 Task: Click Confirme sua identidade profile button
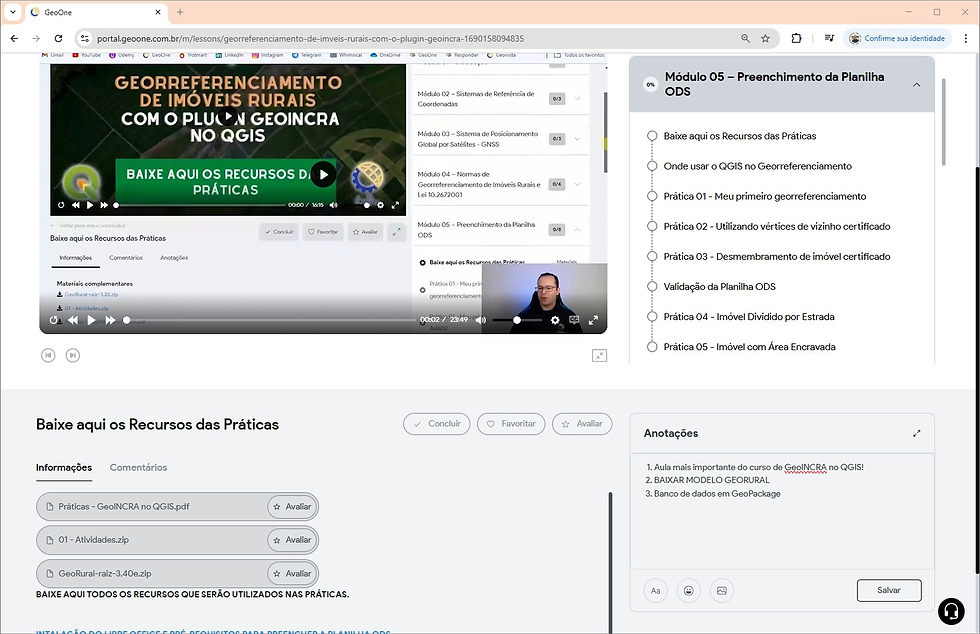[898, 38]
